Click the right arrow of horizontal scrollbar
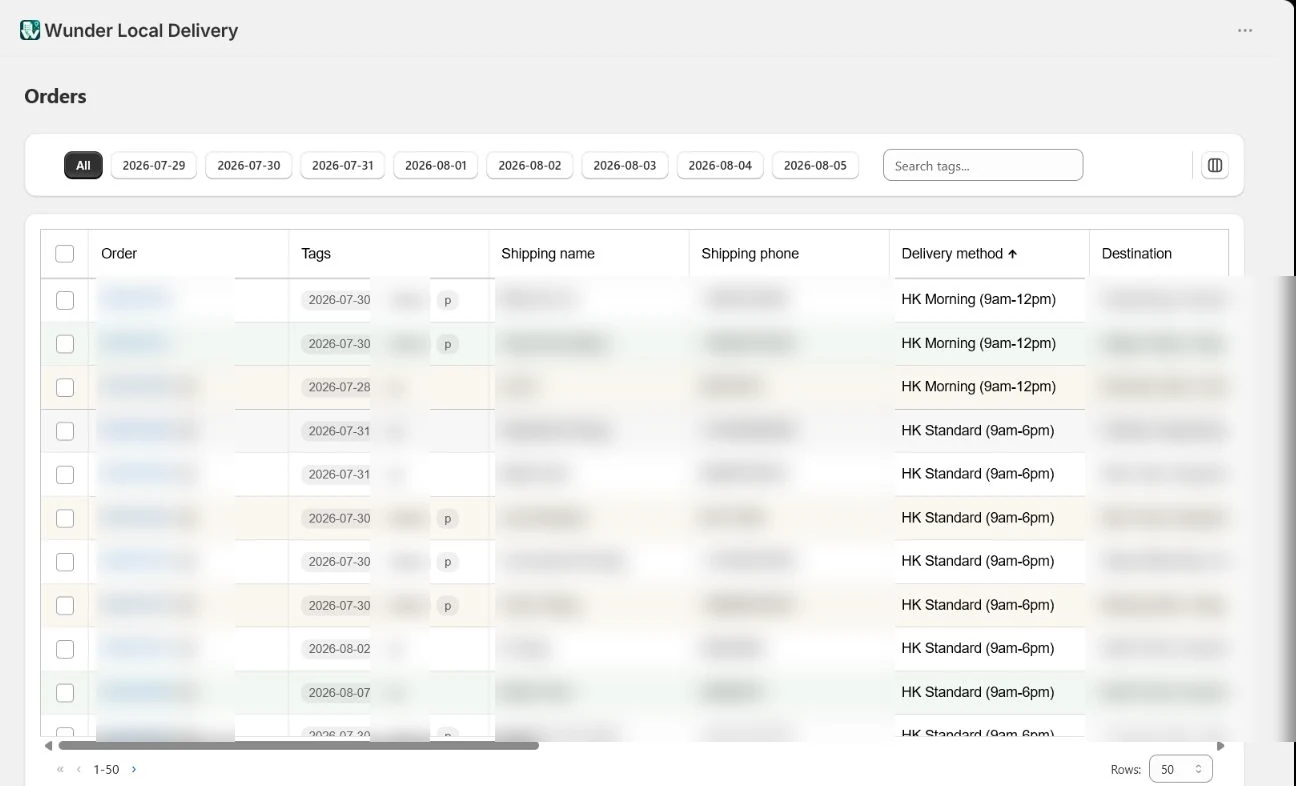Image resolution: width=1296 pixels, height=786 pixels. pyautogui.click(x=1220, y=746)
